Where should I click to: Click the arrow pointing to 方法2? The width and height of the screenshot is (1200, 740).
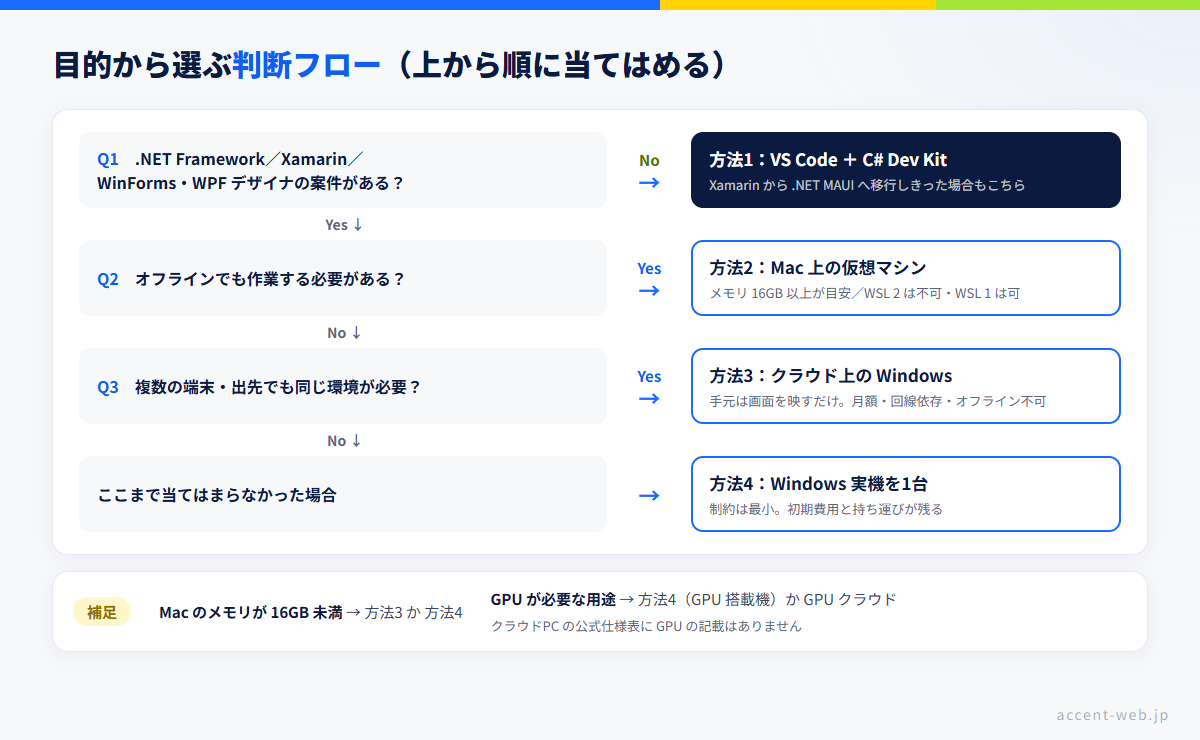[x=649, y=291]
